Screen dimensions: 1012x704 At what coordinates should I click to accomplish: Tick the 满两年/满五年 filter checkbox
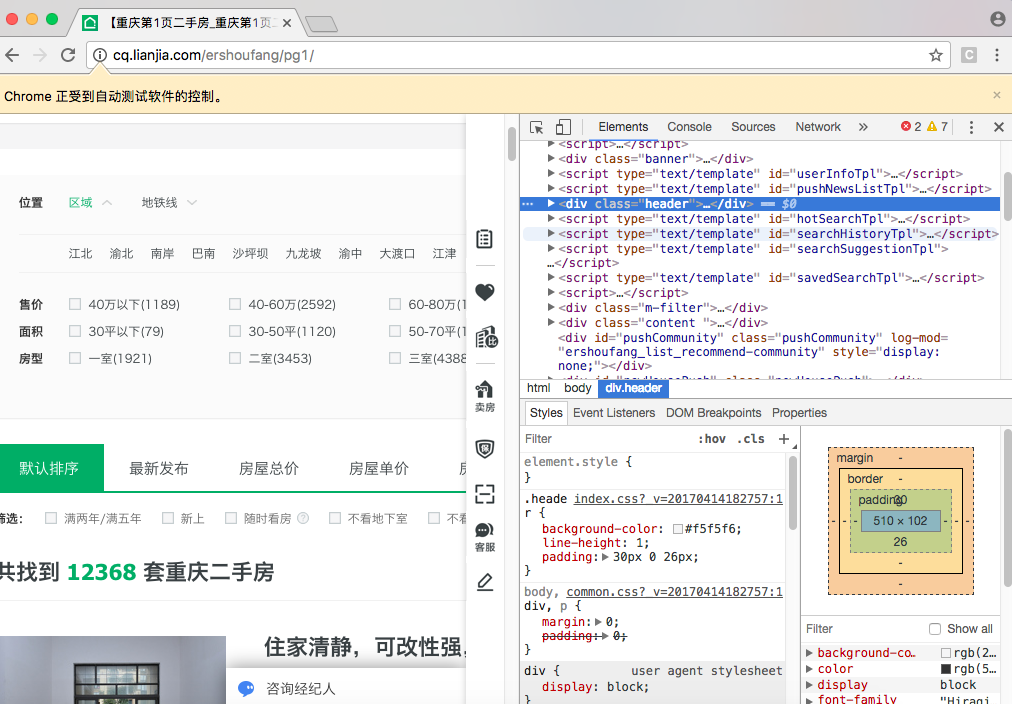[x=50, y=518]
